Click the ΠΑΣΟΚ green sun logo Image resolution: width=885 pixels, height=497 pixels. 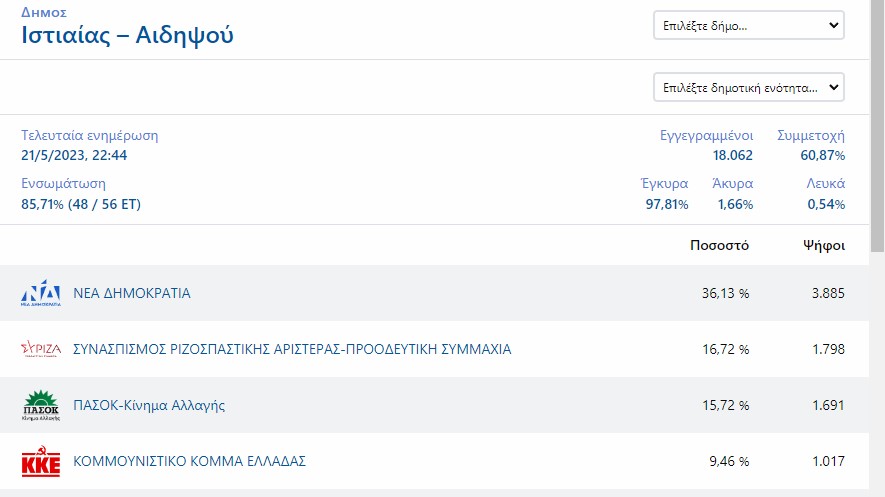click(41, 406)
